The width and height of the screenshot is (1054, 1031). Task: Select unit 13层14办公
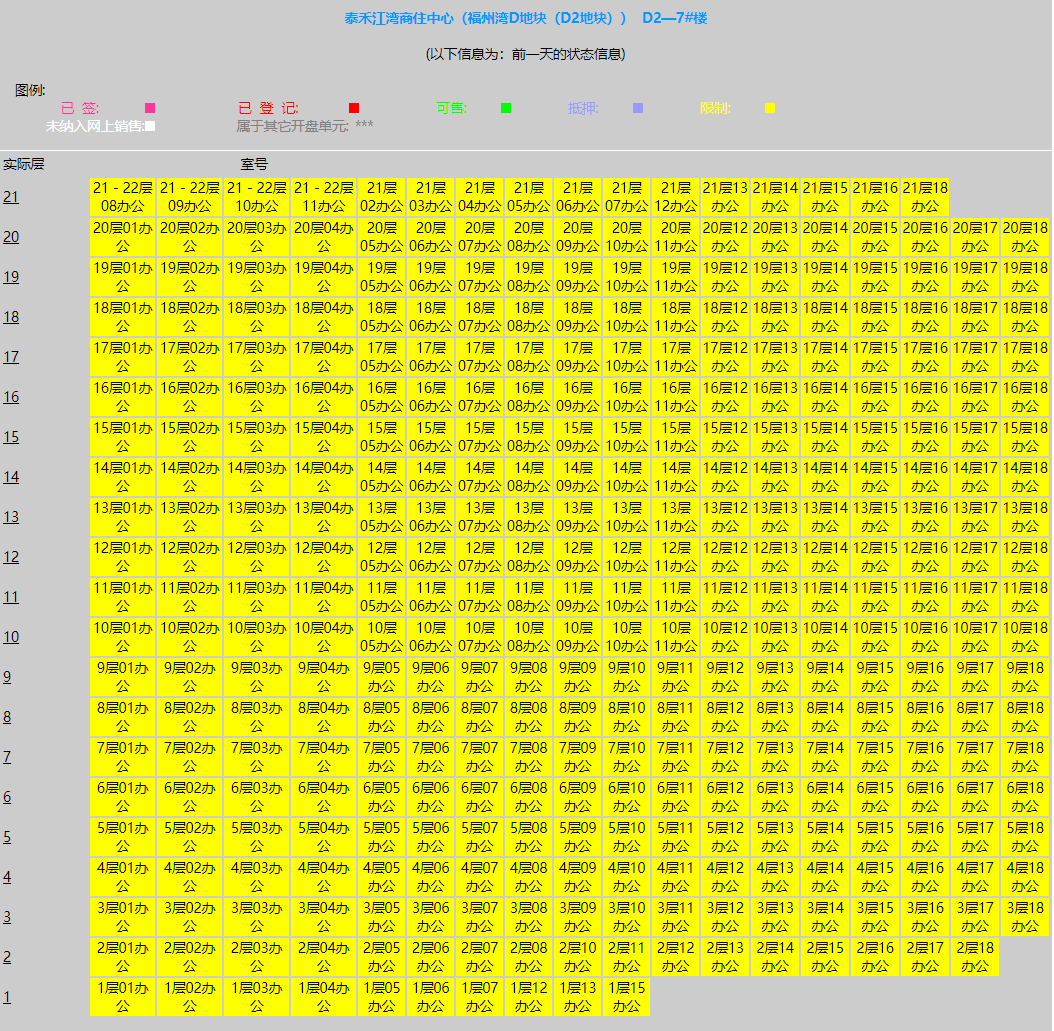pyautogui.click(x=825, y=517)
